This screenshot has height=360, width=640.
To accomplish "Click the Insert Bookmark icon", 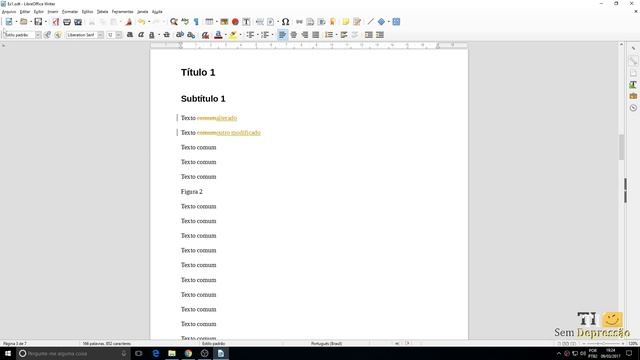I will click(x=333, y=22).
